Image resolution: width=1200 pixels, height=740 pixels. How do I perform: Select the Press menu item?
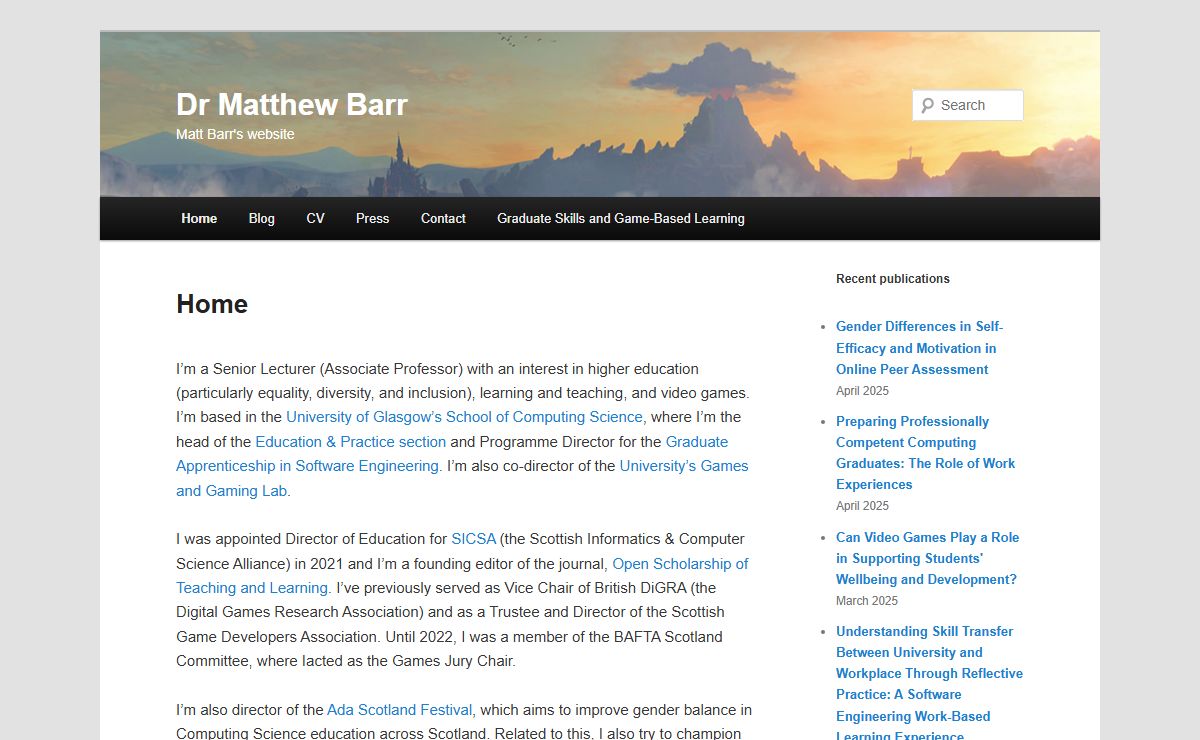point(372,218)
